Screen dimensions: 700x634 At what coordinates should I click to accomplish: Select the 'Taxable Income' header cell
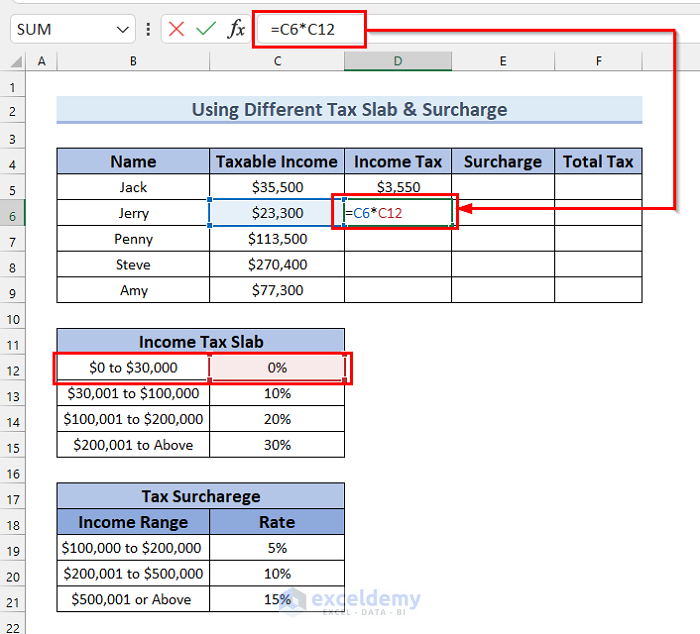pos(277,161)
